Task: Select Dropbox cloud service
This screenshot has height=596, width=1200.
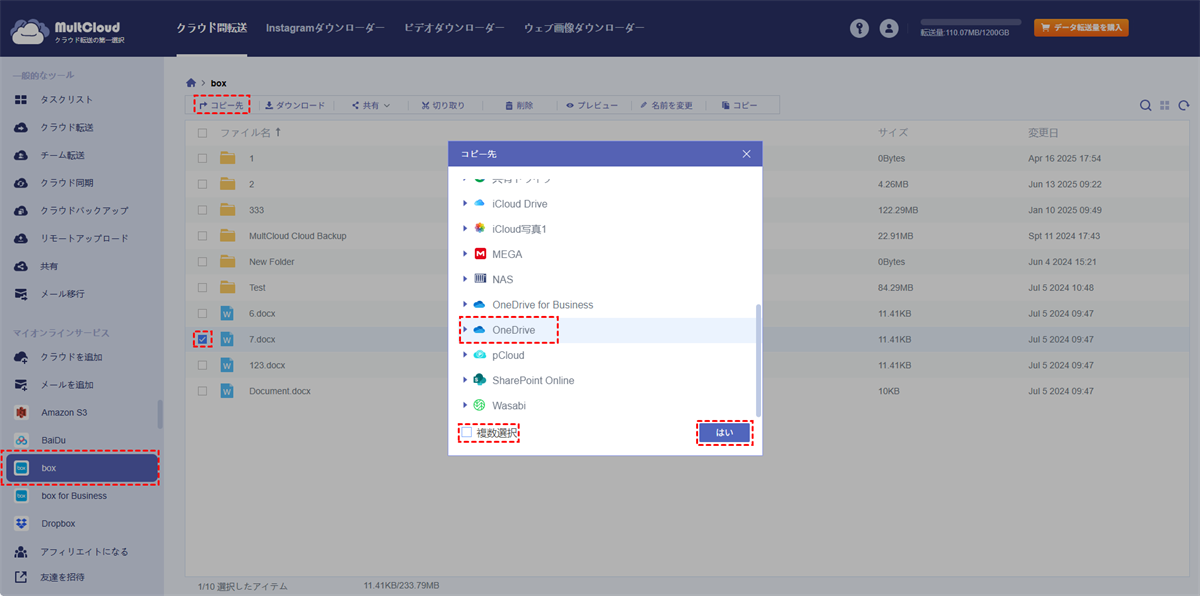Action: pos(58,523)
